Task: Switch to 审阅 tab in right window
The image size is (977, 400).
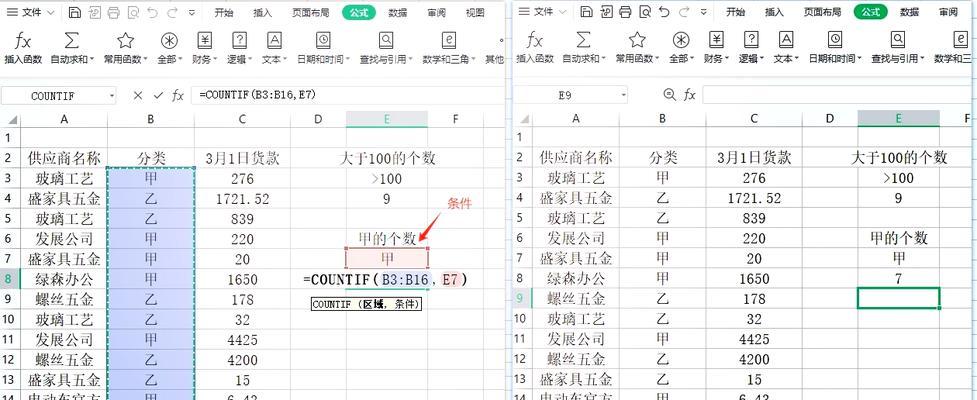Action: (948, 12)
